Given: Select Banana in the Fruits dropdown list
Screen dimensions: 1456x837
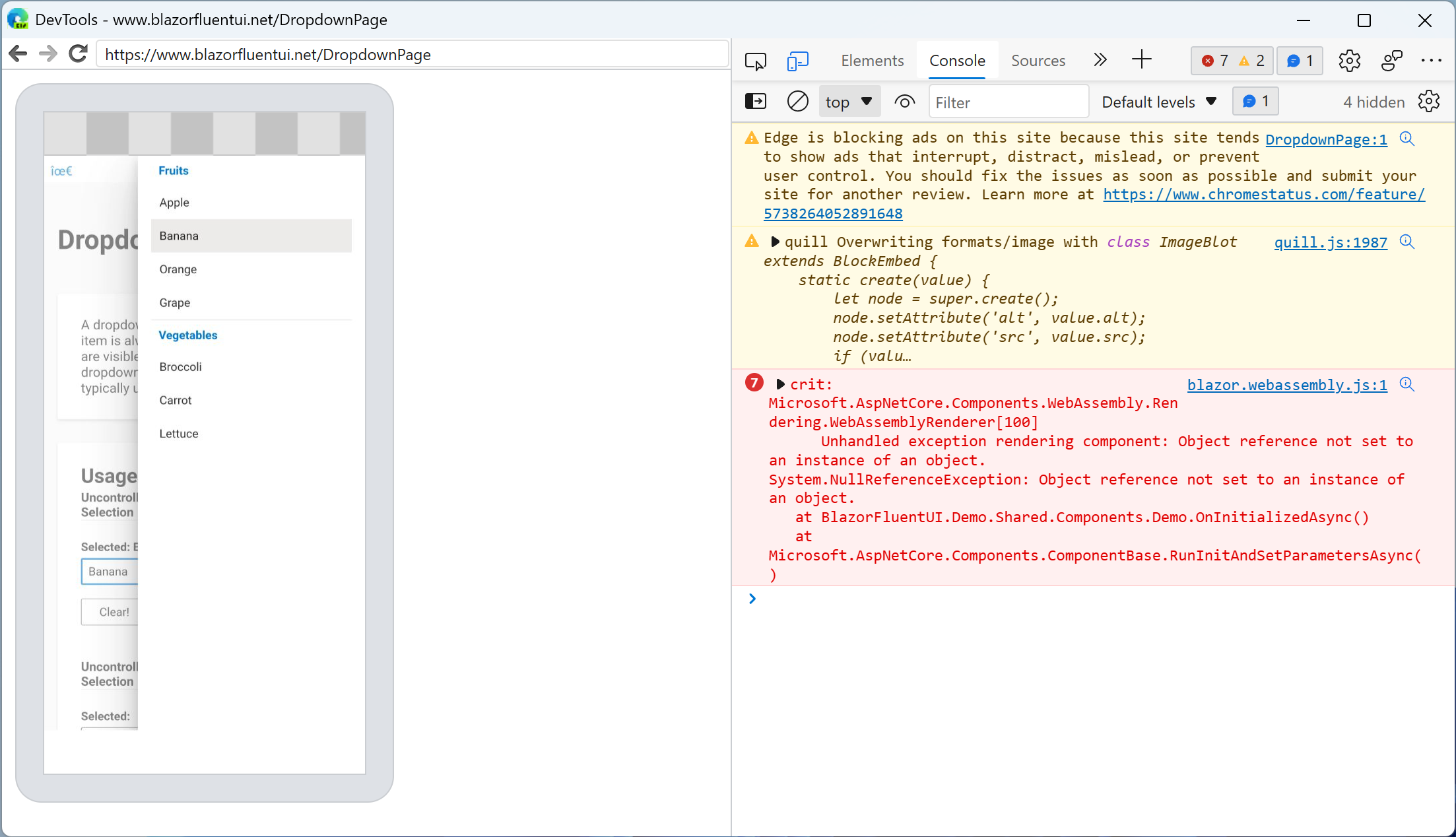Looking at the screenshot, I should tap(251, 236).
